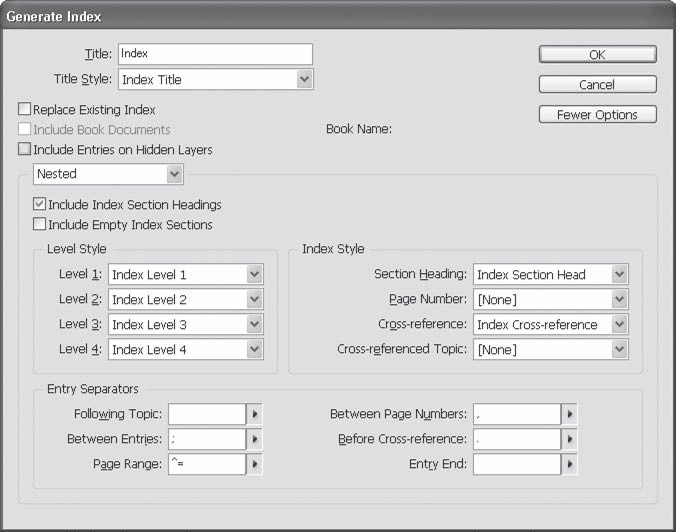Open special characters menu for Page Range
676x532 pixels.
pos(254,464)
